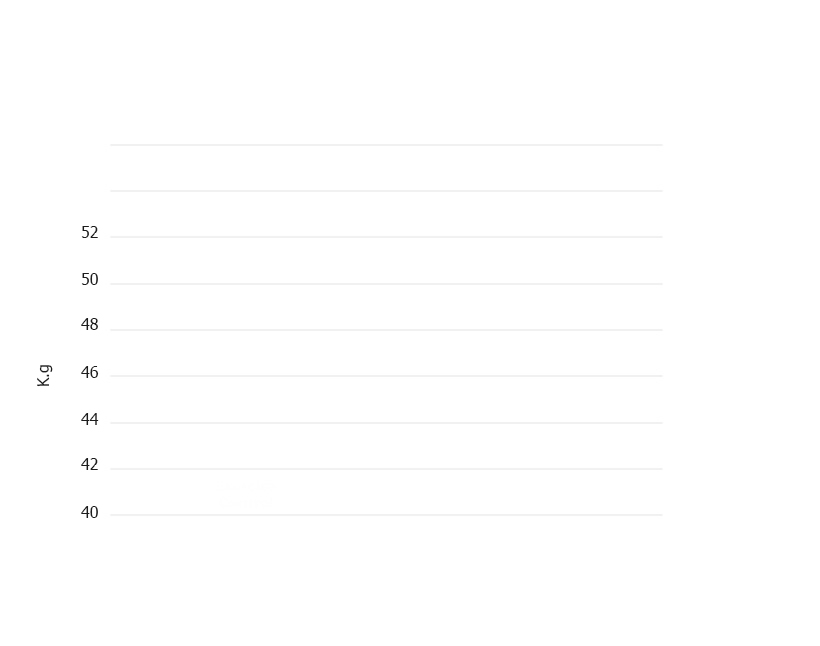The height and width of the screenshot is (646, 820).
Task: Select the topmost unlabeled gridline
Action: click(x=386, y=145)
